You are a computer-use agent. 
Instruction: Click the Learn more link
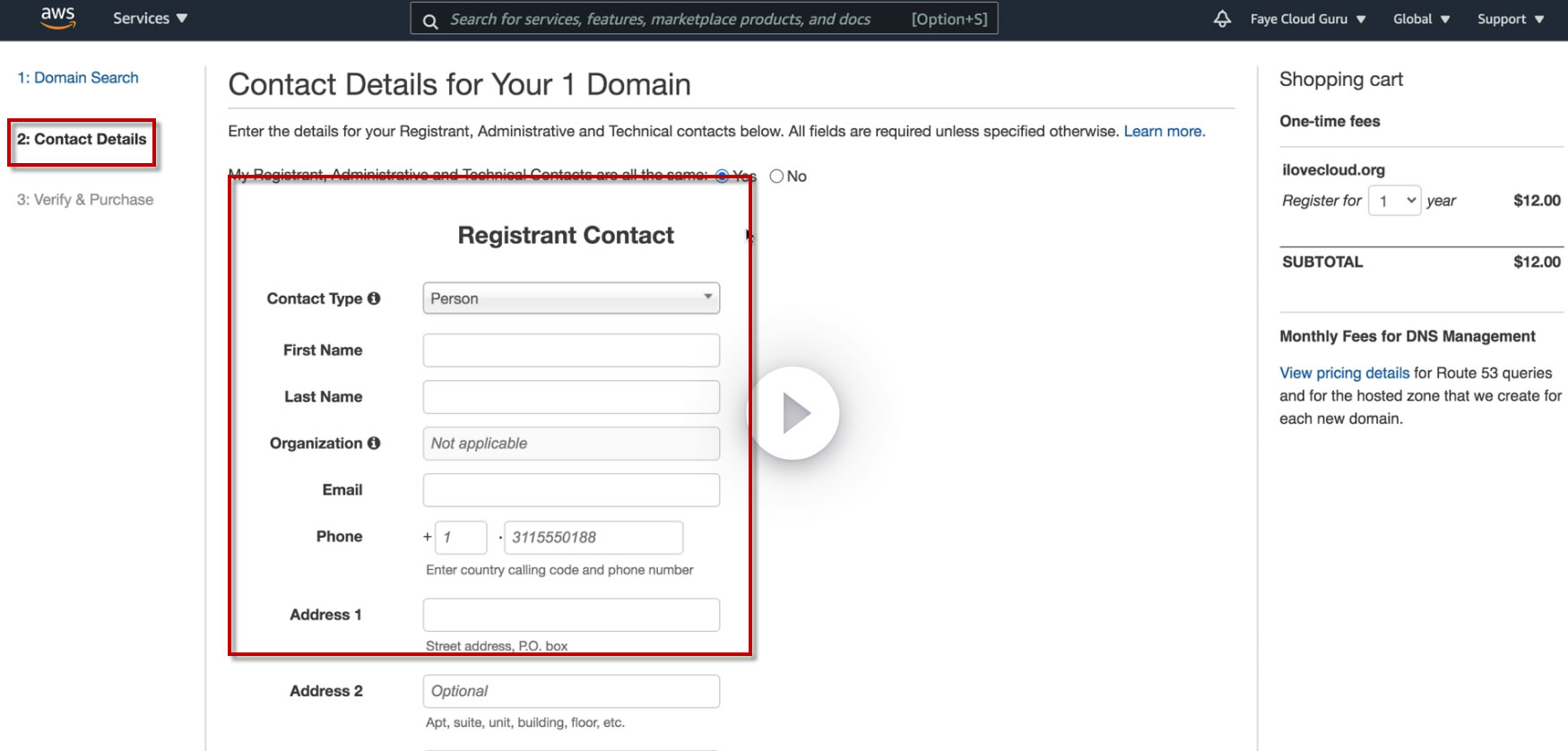[1165, 131]
